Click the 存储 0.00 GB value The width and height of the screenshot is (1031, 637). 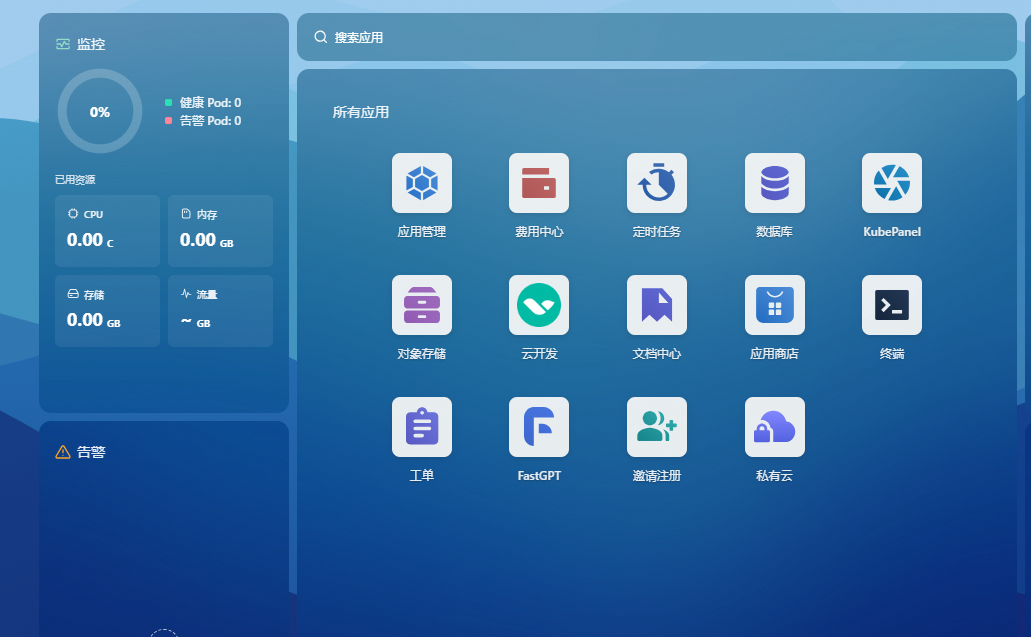pyautogui.click(x=93, y=320)
